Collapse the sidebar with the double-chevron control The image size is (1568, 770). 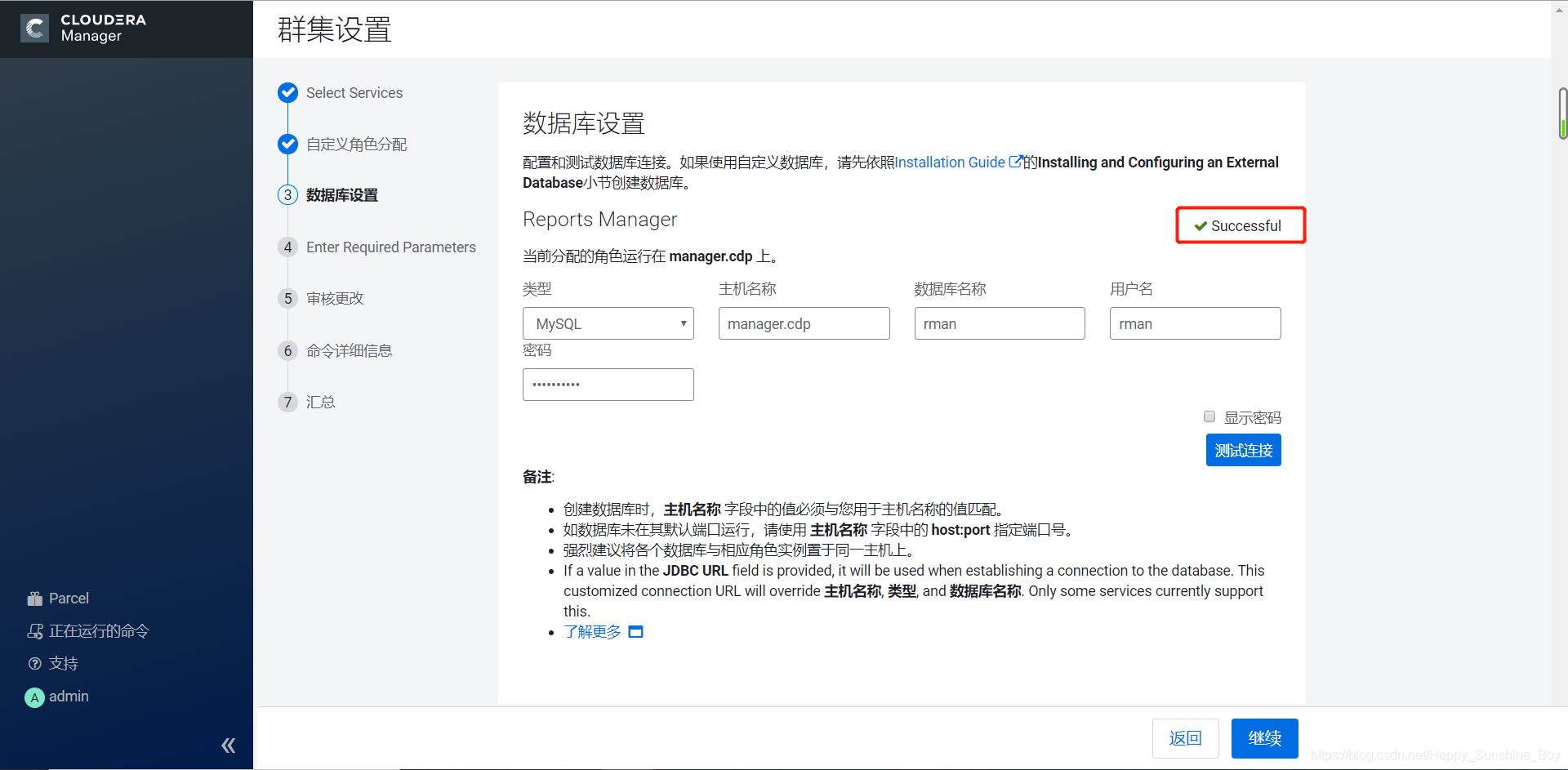point(229,745)
